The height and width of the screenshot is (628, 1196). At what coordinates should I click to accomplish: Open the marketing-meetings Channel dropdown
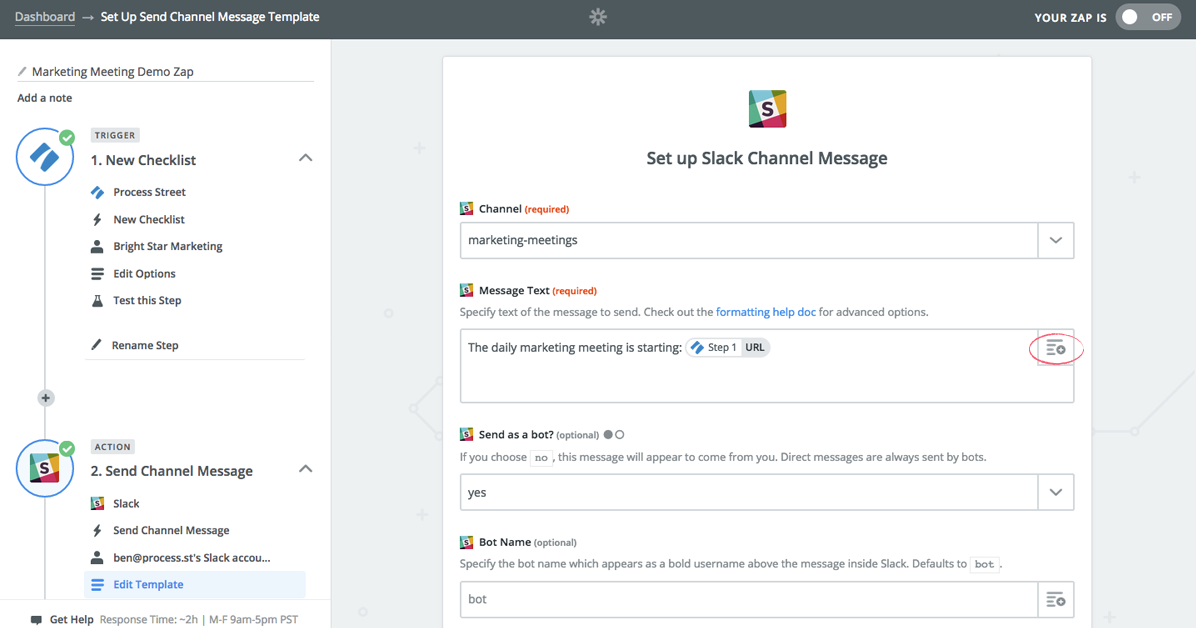[x=1056, y=240]
